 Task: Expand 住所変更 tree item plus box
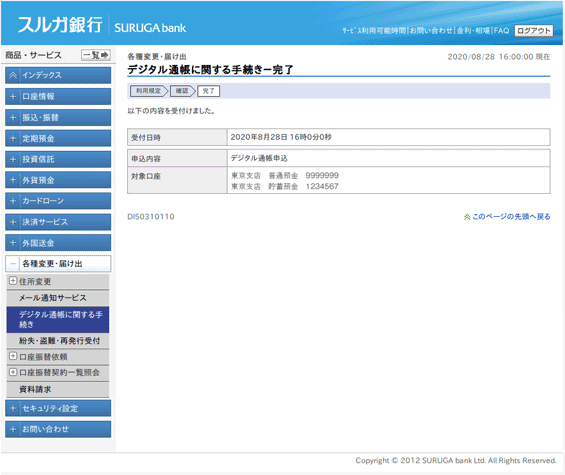click(x=13, y=280)
